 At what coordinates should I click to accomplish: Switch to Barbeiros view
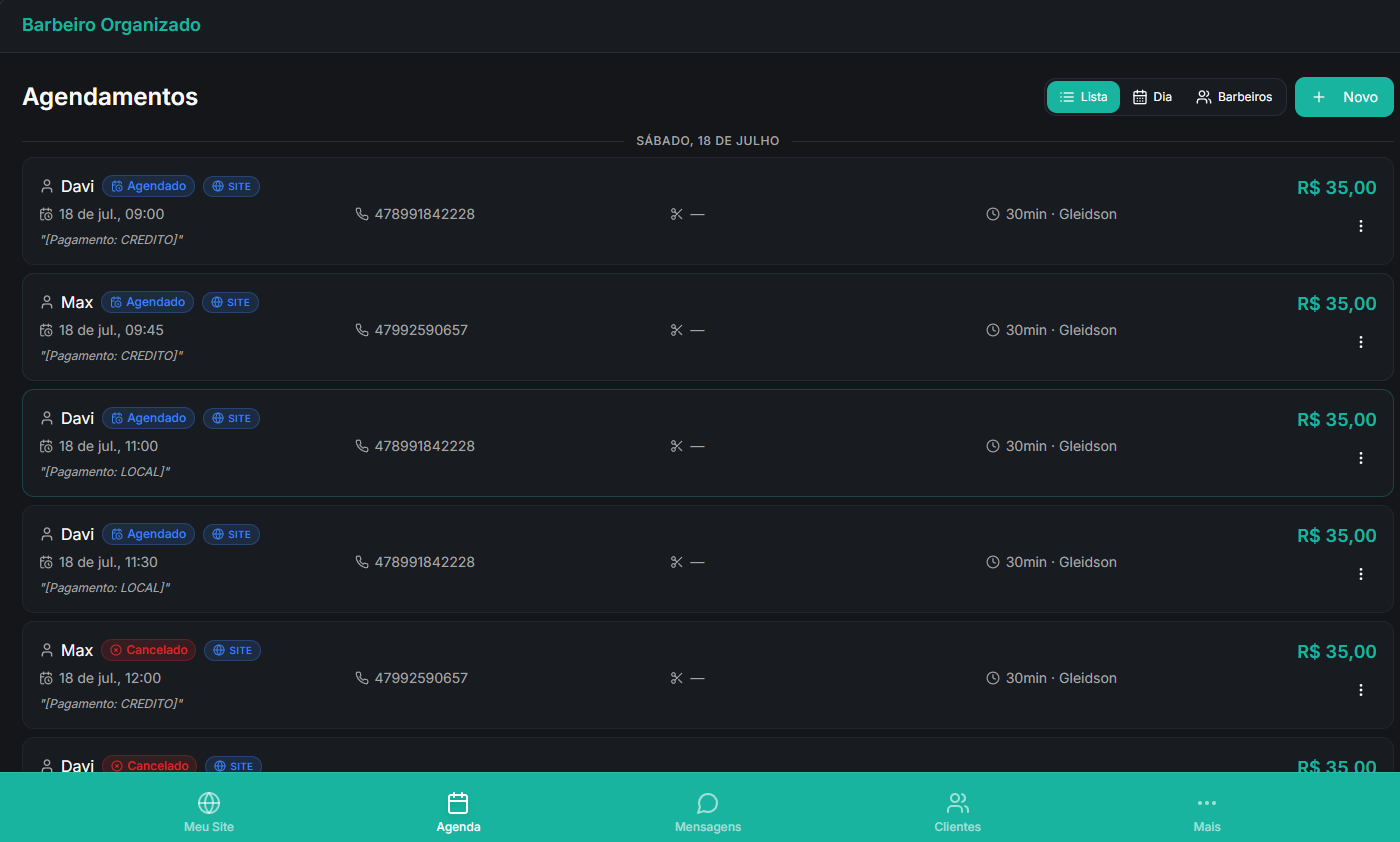click(x=1234, y=97)
